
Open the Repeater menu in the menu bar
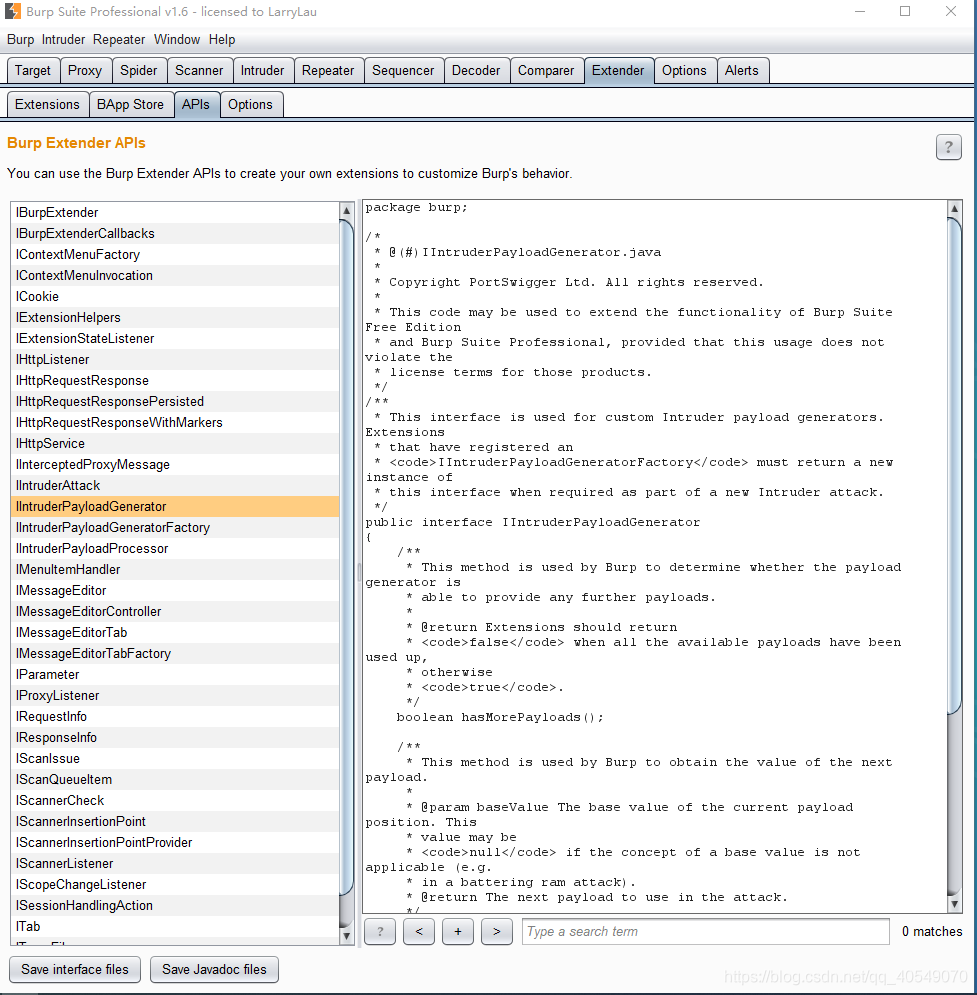[x=119, y=39]
